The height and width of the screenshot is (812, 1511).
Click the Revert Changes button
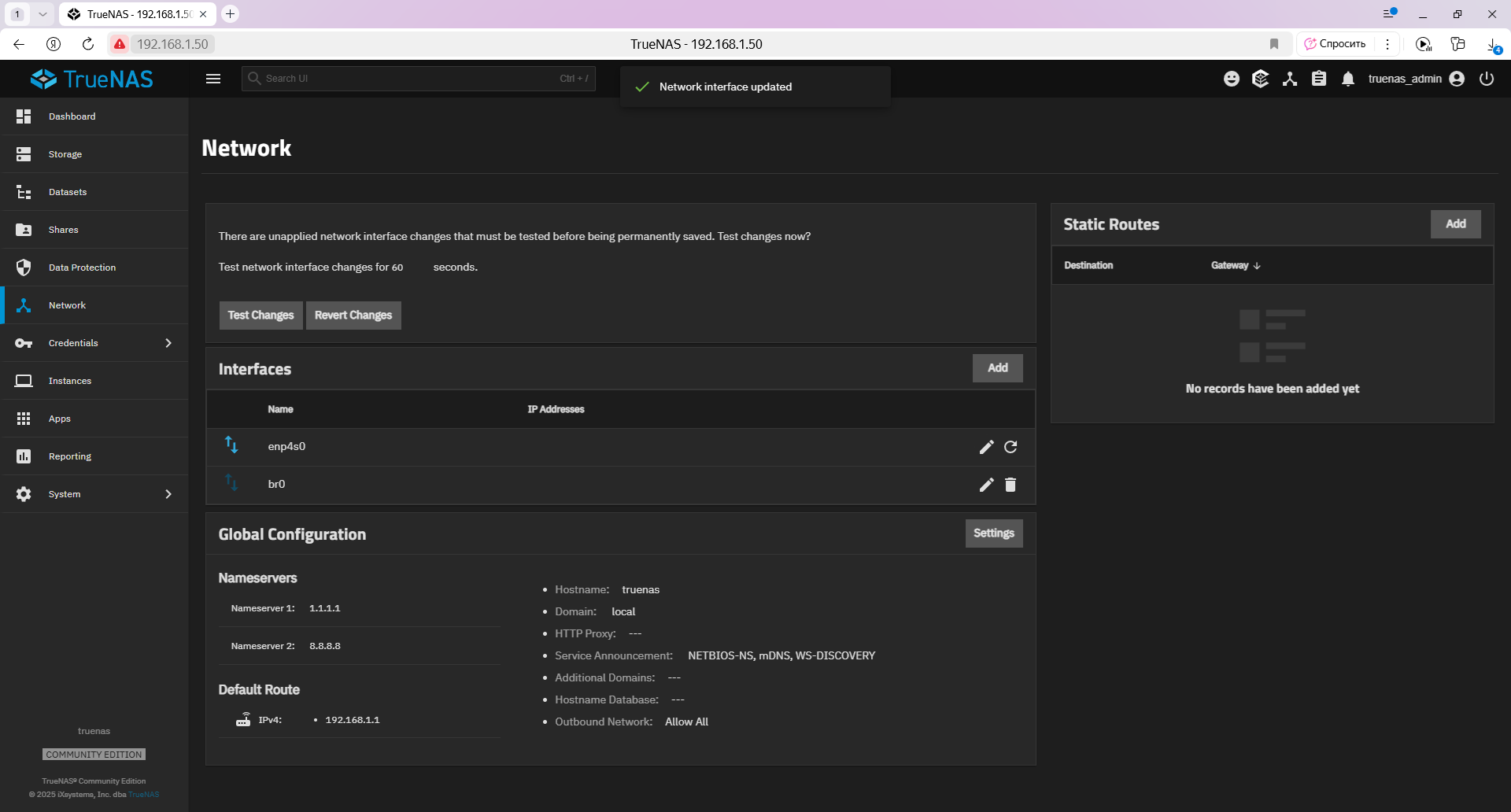click(353, 316)
